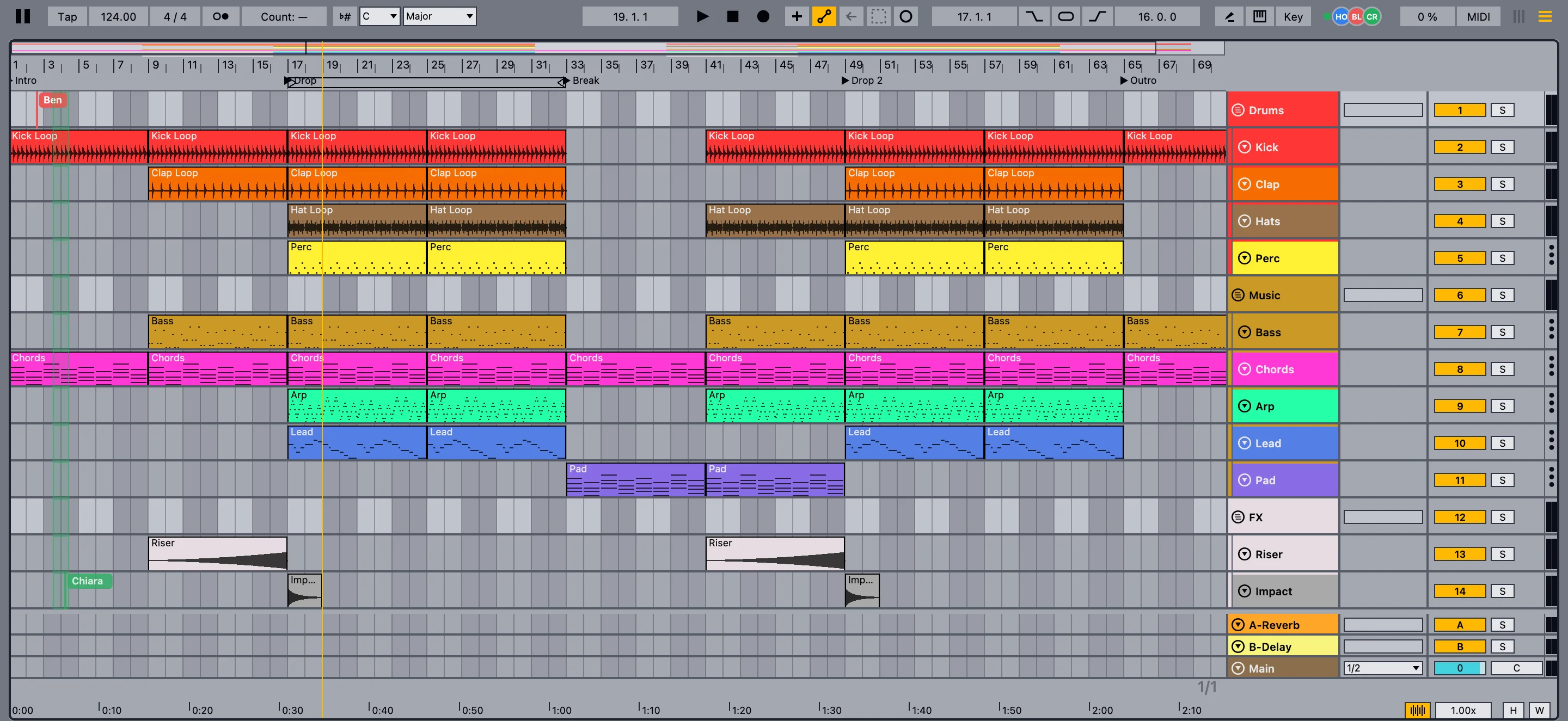Fold the Music group track
Viewport: 1568px width, 721px height.
1238,295
